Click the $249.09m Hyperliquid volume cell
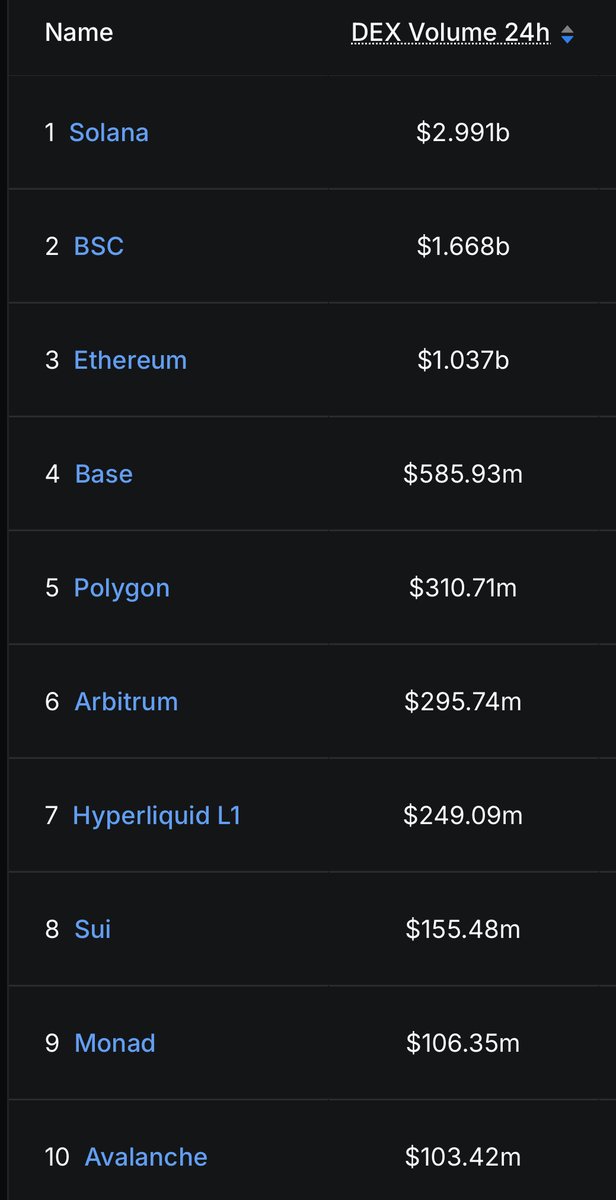This screenshot has height=1200, width=616. coord(463,816)
